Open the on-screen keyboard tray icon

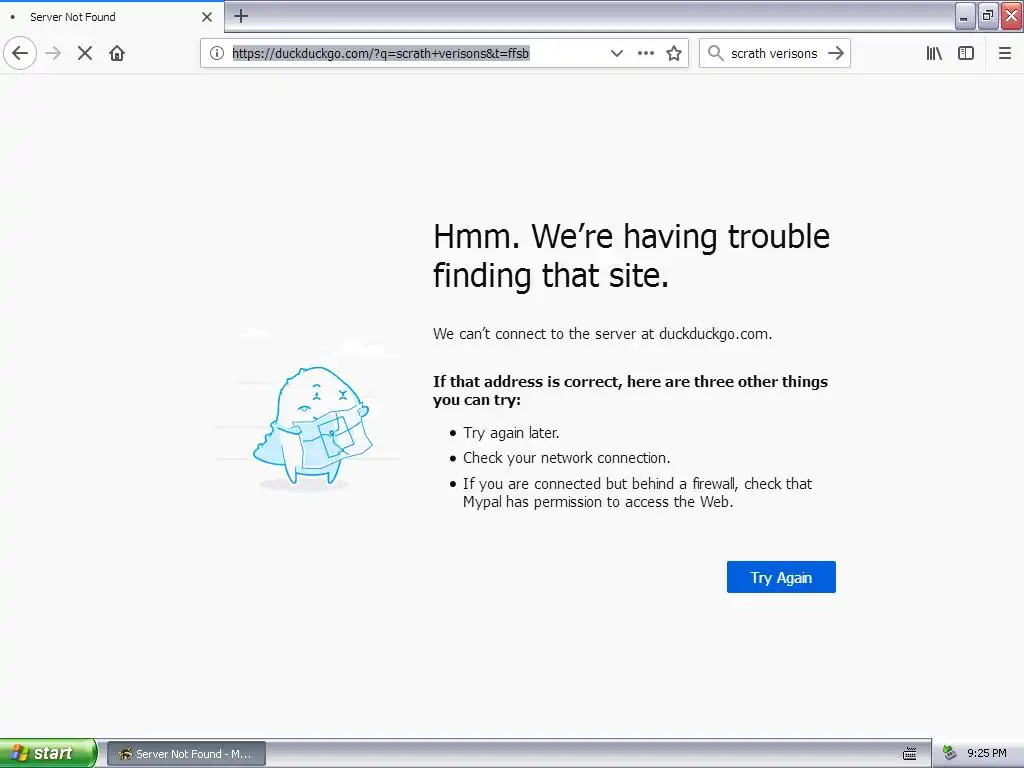(910, 754)
